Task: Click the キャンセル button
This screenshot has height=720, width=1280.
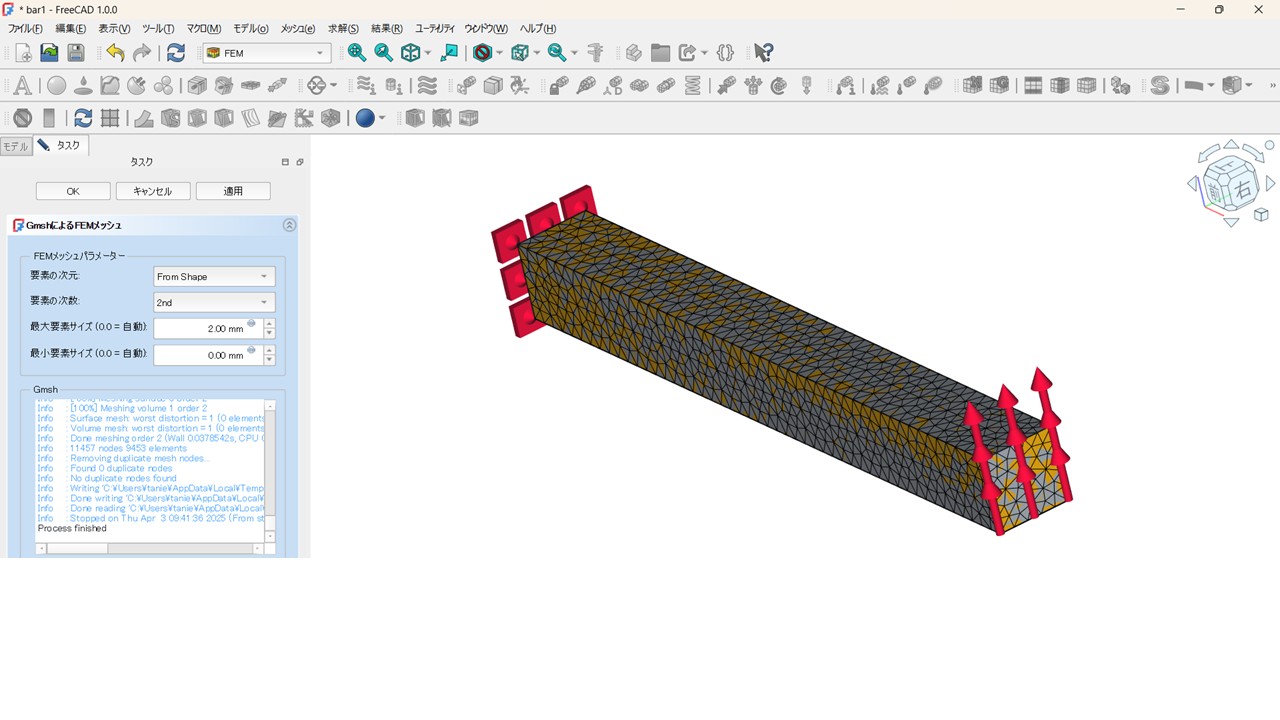Action: (153, 191)
